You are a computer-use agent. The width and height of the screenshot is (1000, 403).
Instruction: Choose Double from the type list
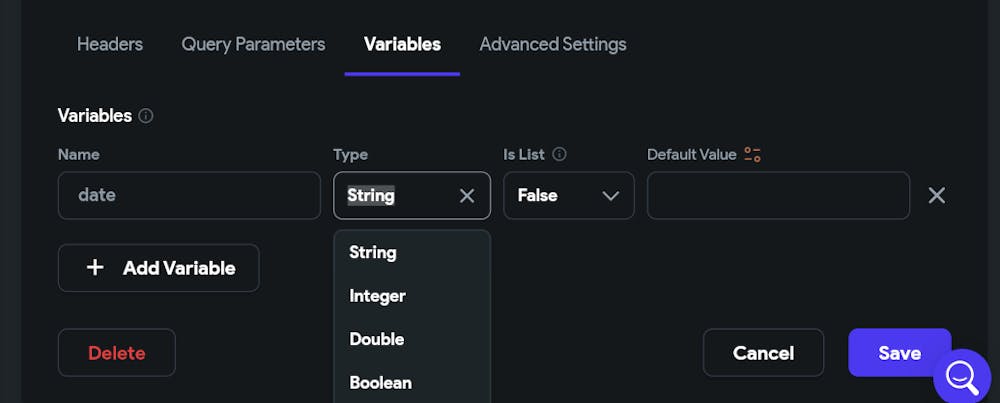(376, 339)
